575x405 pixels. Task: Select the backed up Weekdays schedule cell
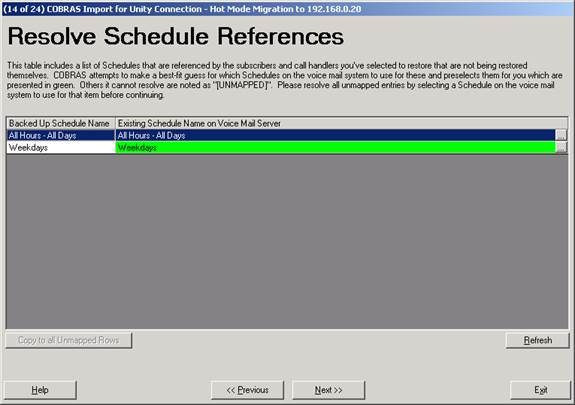[61, 147]
